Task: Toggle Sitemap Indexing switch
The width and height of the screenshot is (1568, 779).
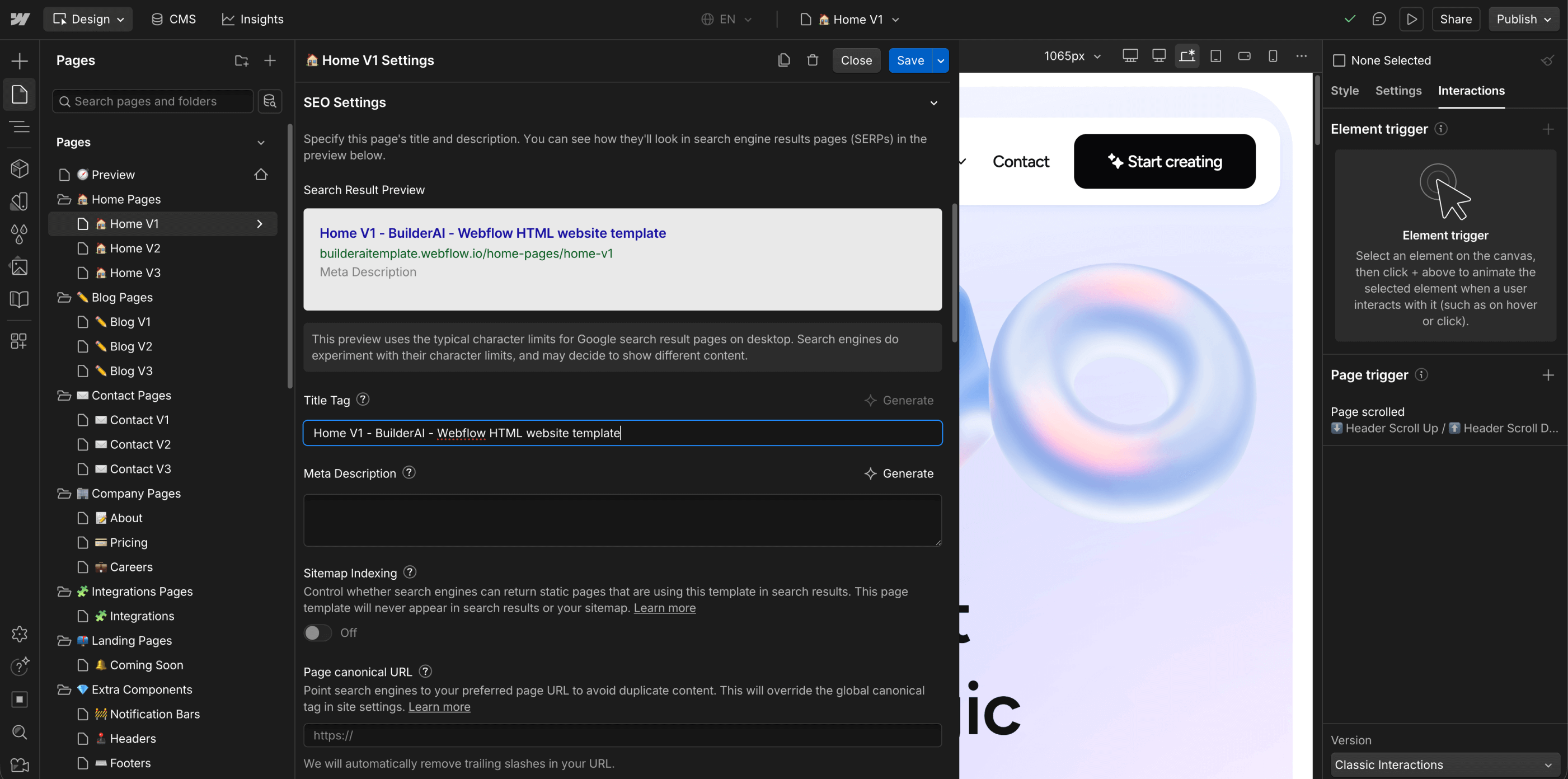Action: [318, 632]
